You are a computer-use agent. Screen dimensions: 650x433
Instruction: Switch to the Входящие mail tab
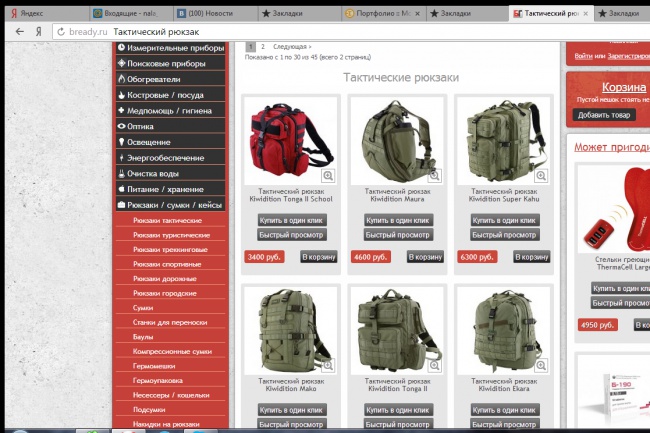131,14
